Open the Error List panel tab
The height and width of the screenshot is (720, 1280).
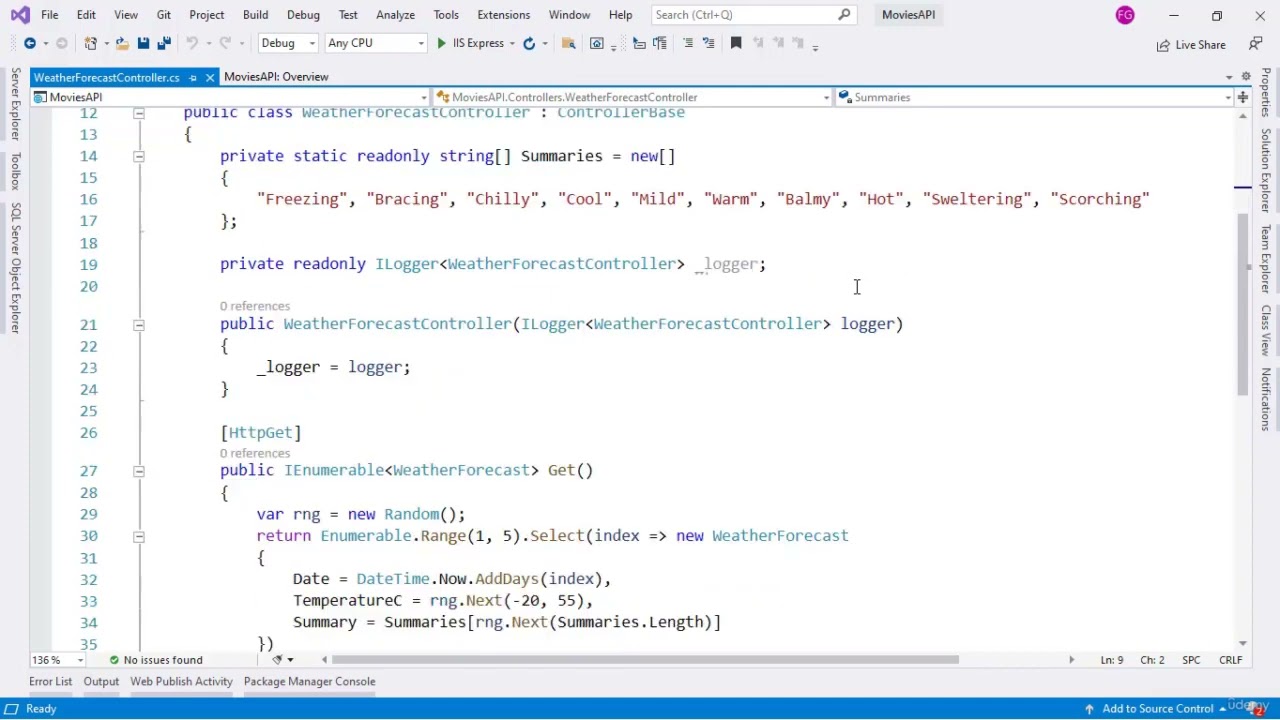50,682
